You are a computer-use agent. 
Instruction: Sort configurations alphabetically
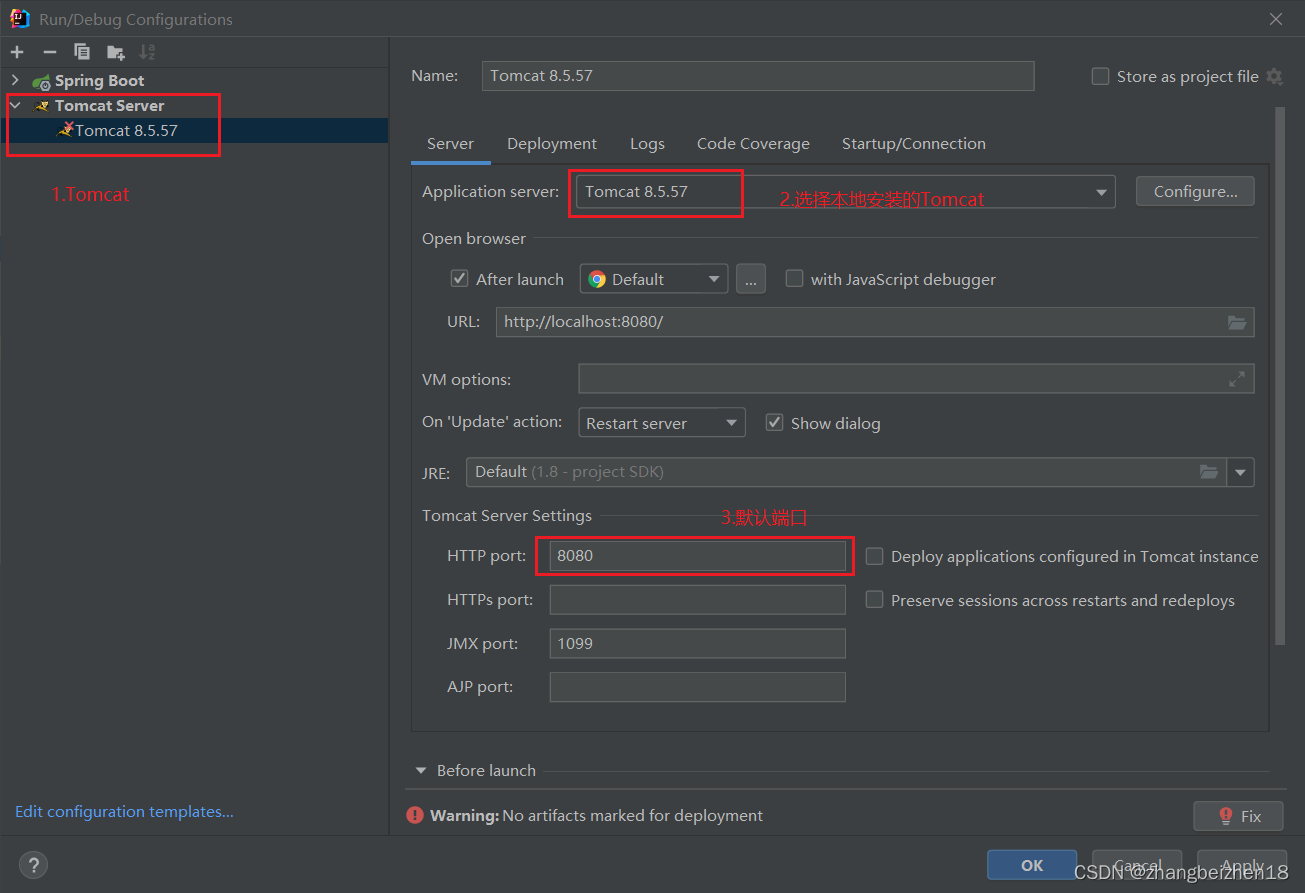(147, 51)
